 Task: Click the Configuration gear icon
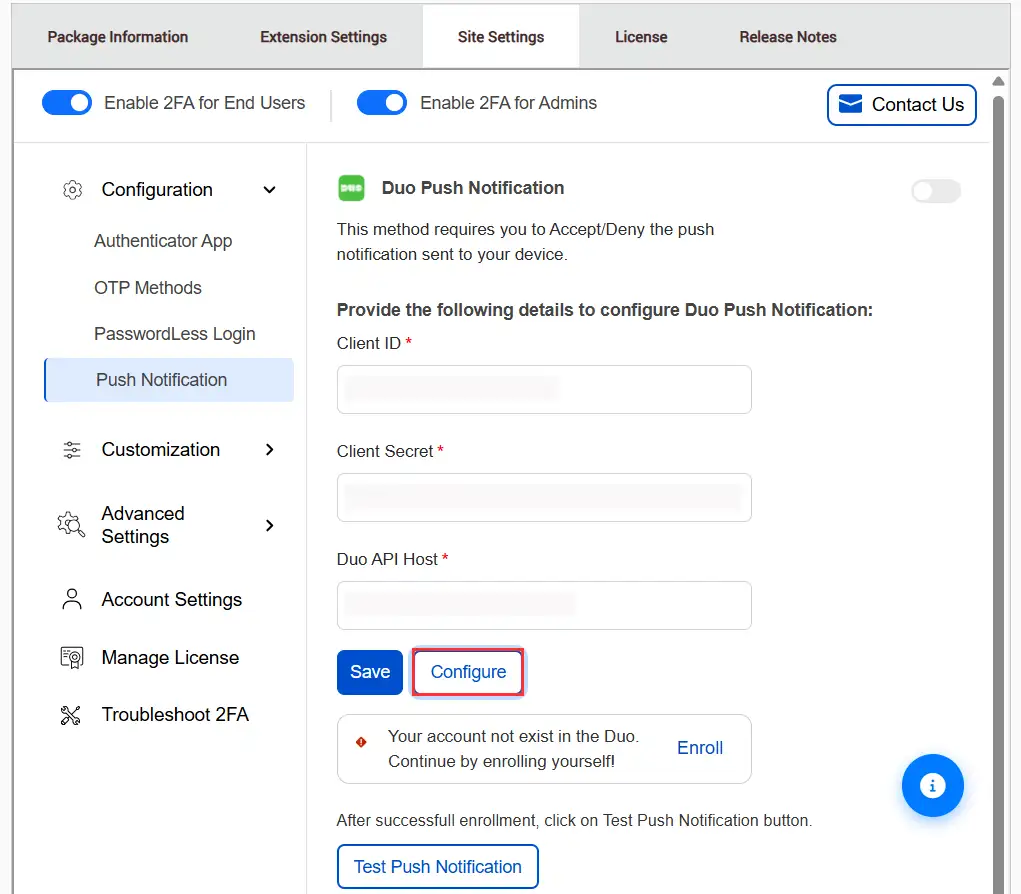coord(72,189)
